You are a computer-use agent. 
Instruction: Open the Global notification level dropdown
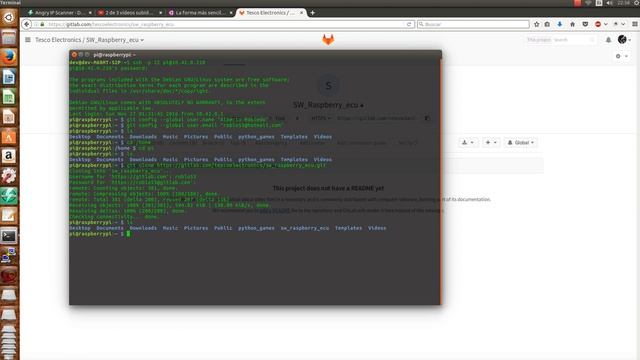point(520,142)
